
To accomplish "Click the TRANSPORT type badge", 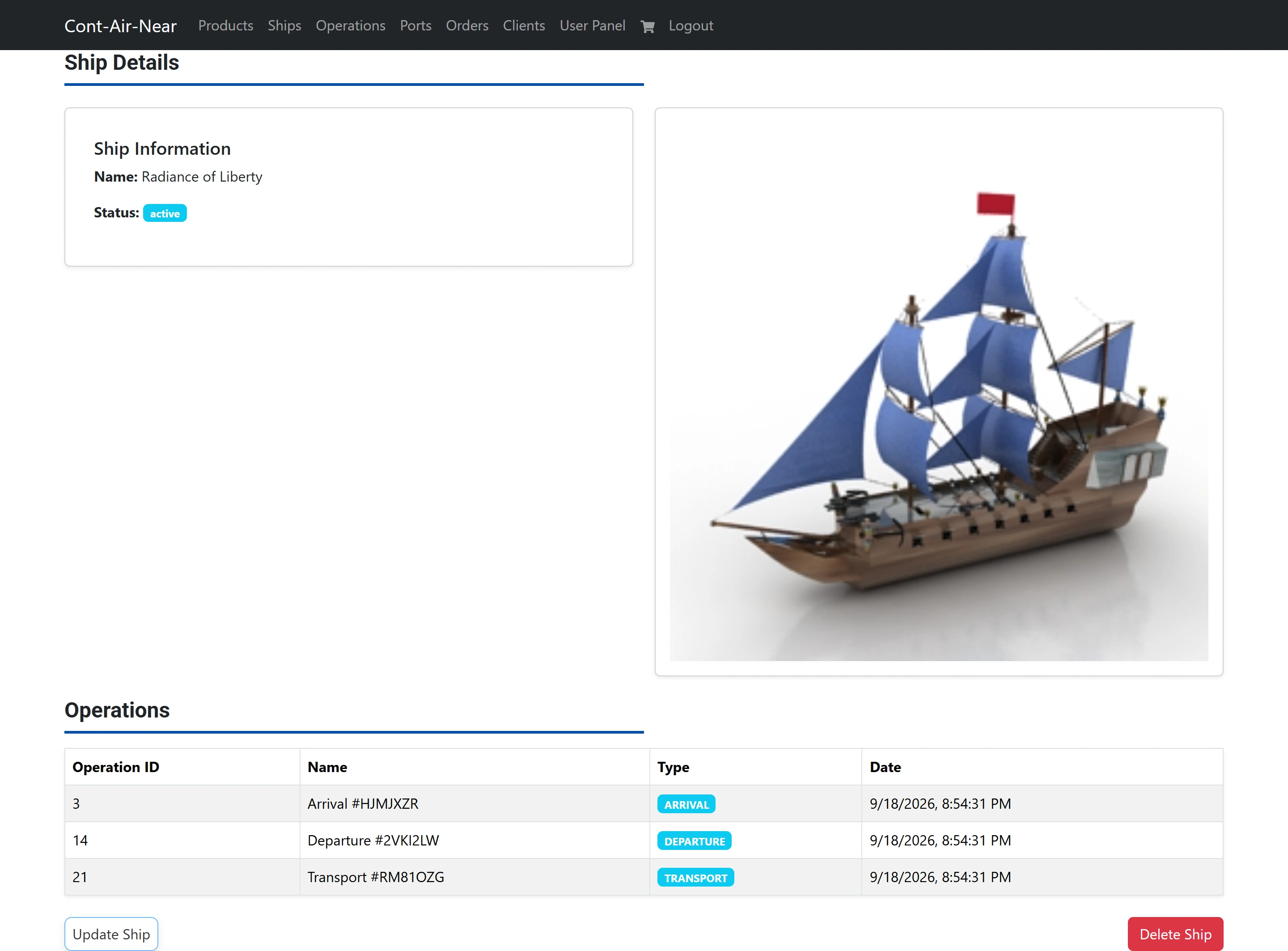I will 695,877.
